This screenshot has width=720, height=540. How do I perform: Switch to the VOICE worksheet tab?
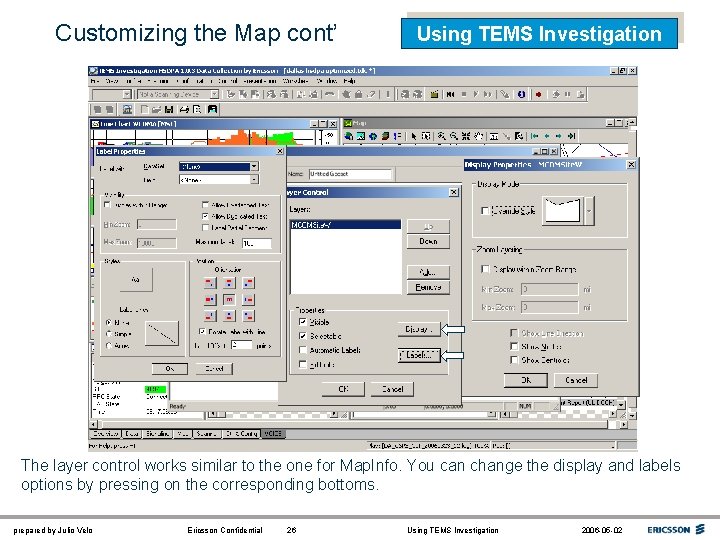click(x=273, y=433)
